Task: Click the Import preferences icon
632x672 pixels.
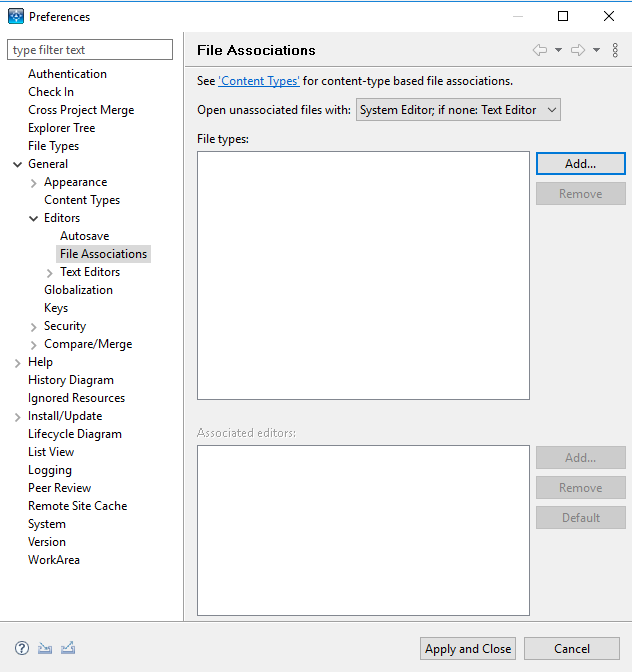Action: coord(45,648)
